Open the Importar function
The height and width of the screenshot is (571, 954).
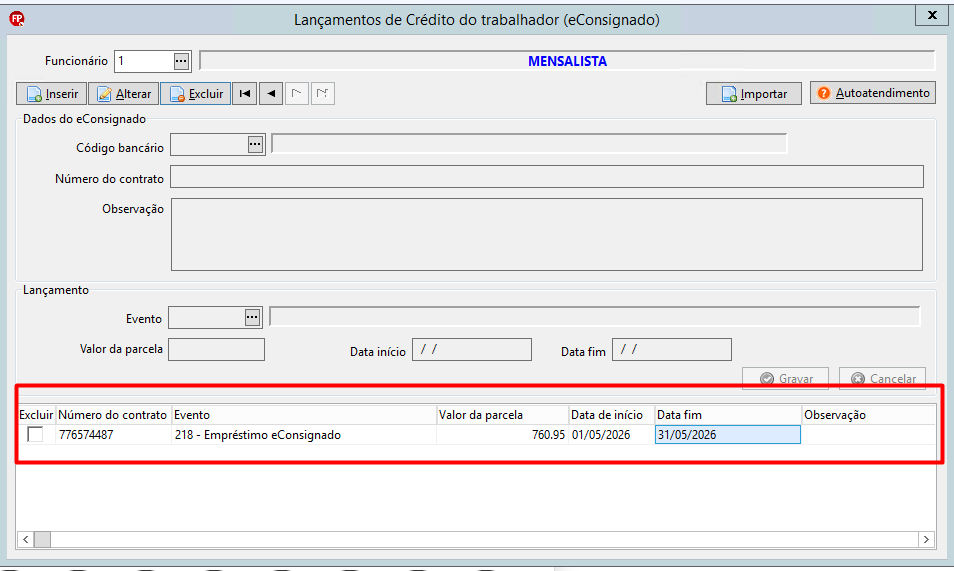(x=754, y=94)
